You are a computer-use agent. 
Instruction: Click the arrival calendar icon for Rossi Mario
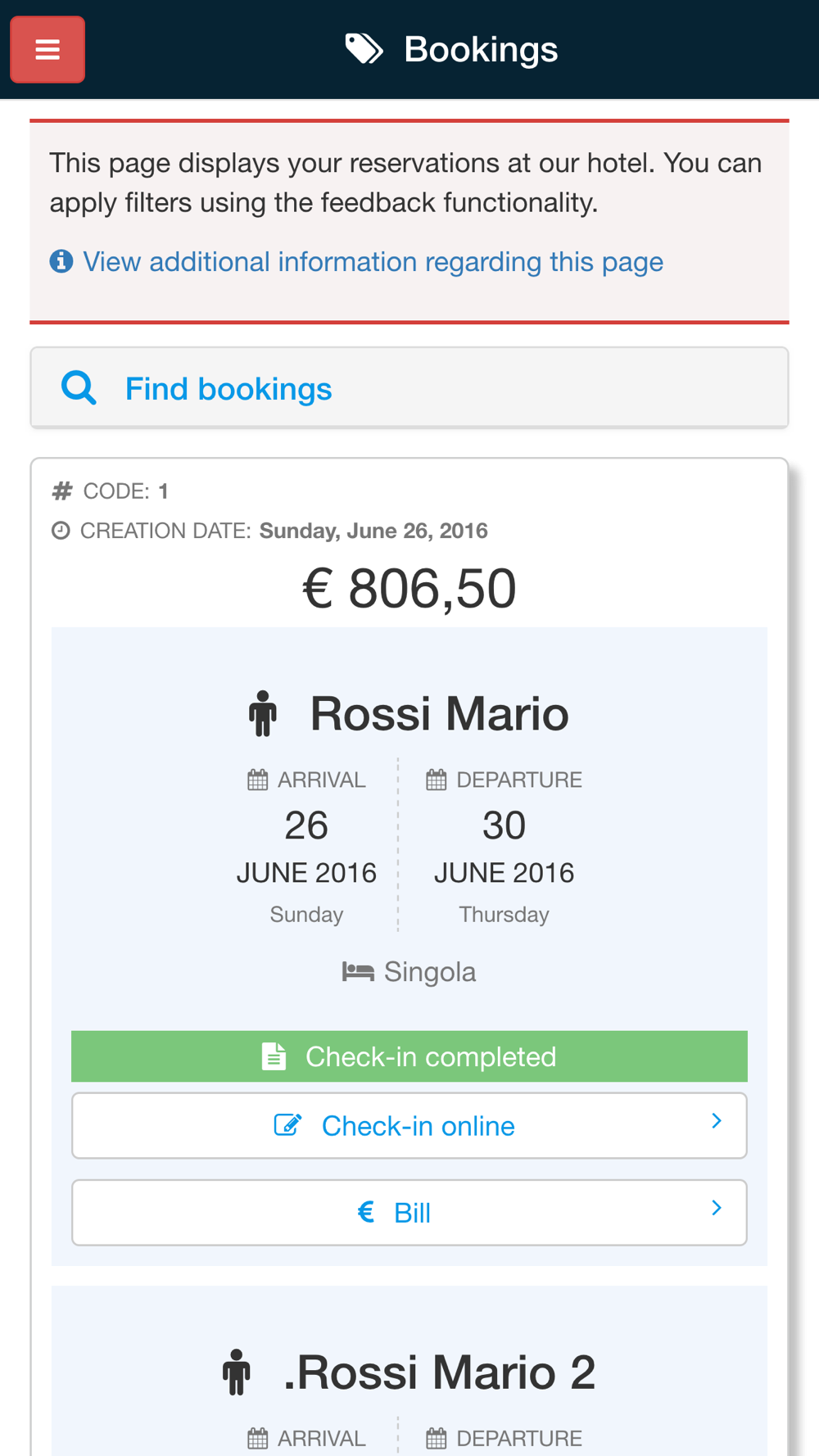coord(257,780)
